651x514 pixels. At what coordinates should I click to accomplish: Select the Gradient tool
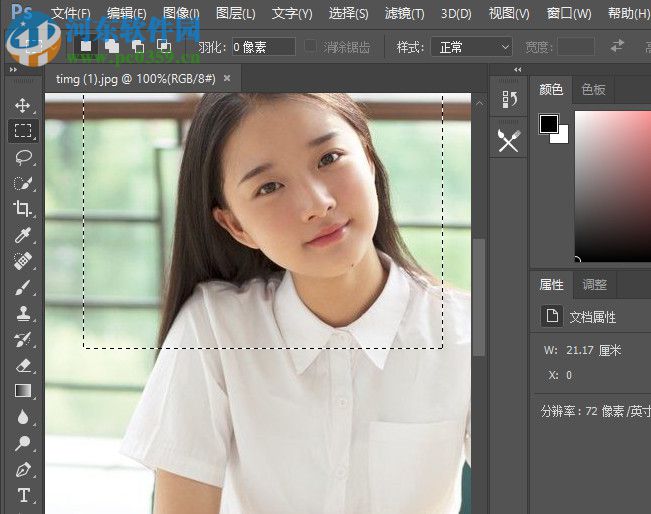(x=23, y=391)
